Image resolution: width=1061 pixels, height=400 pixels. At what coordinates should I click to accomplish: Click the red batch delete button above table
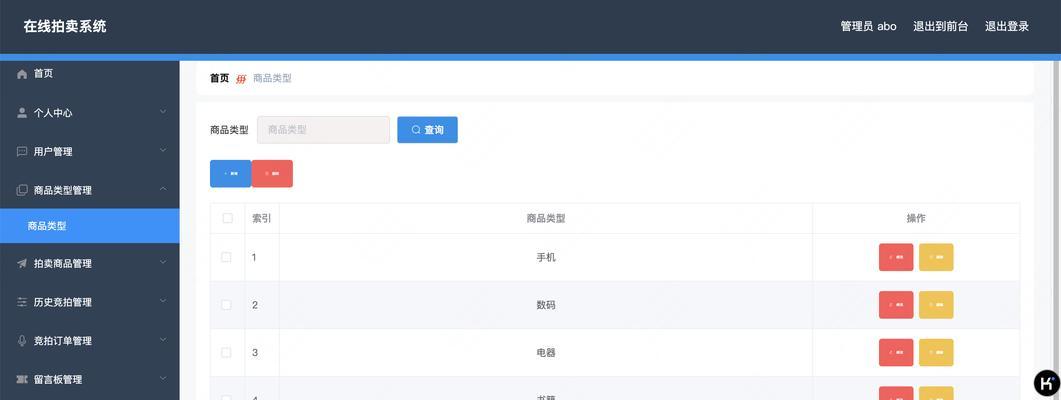[x=272, y=174]
